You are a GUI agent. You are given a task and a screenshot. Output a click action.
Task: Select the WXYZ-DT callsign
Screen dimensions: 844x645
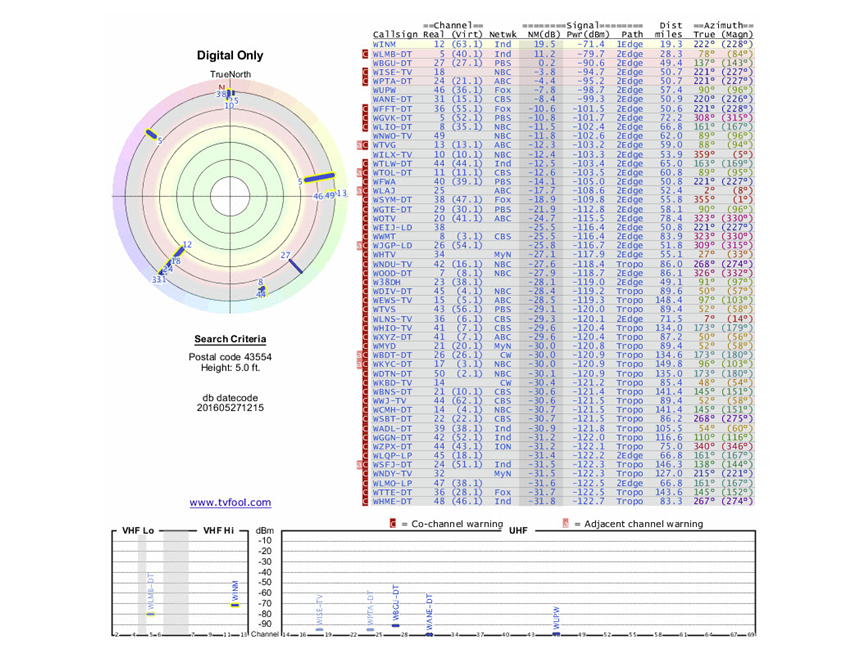[392, 338]
